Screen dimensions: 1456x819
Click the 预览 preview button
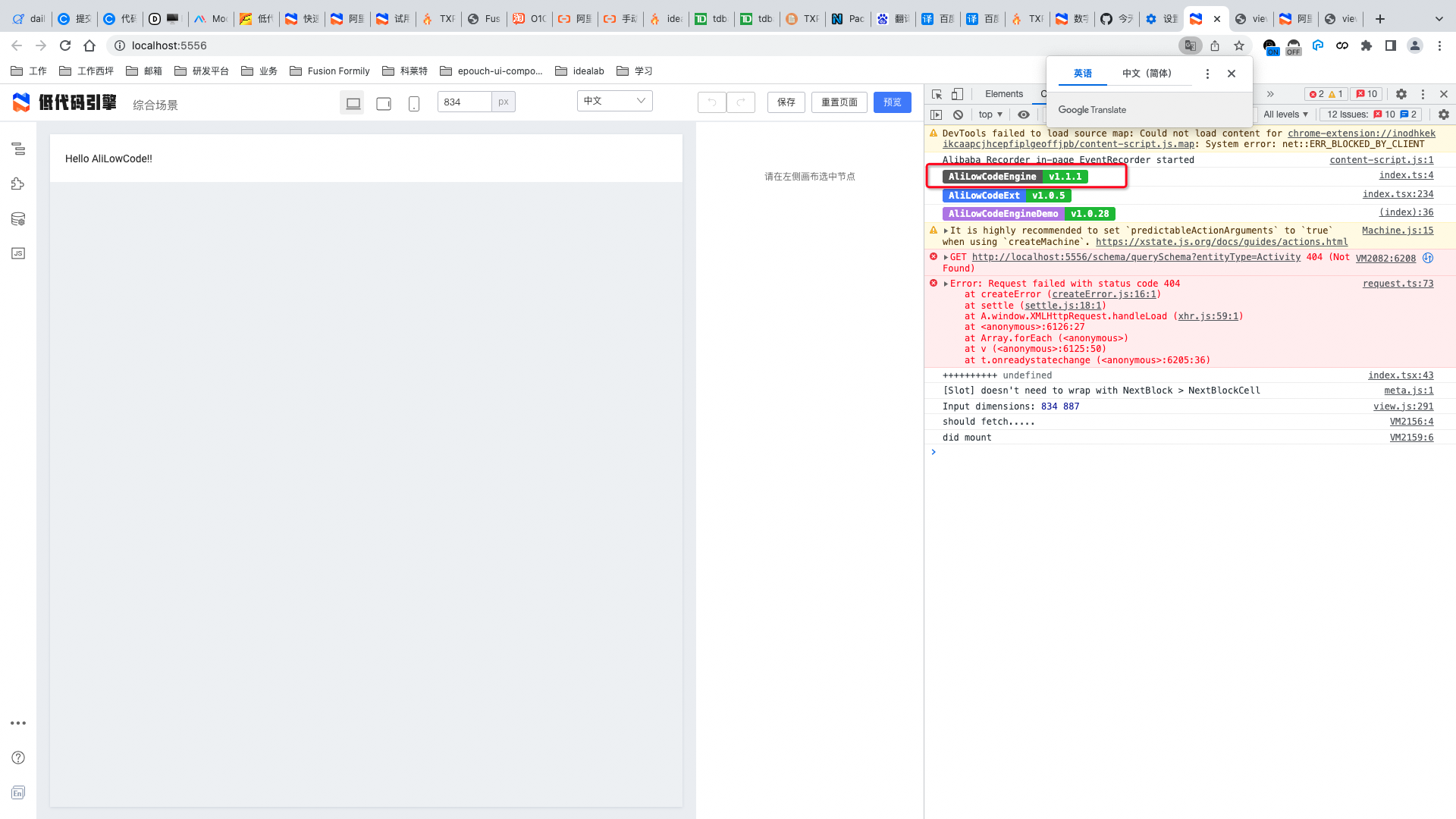point(892,102)
